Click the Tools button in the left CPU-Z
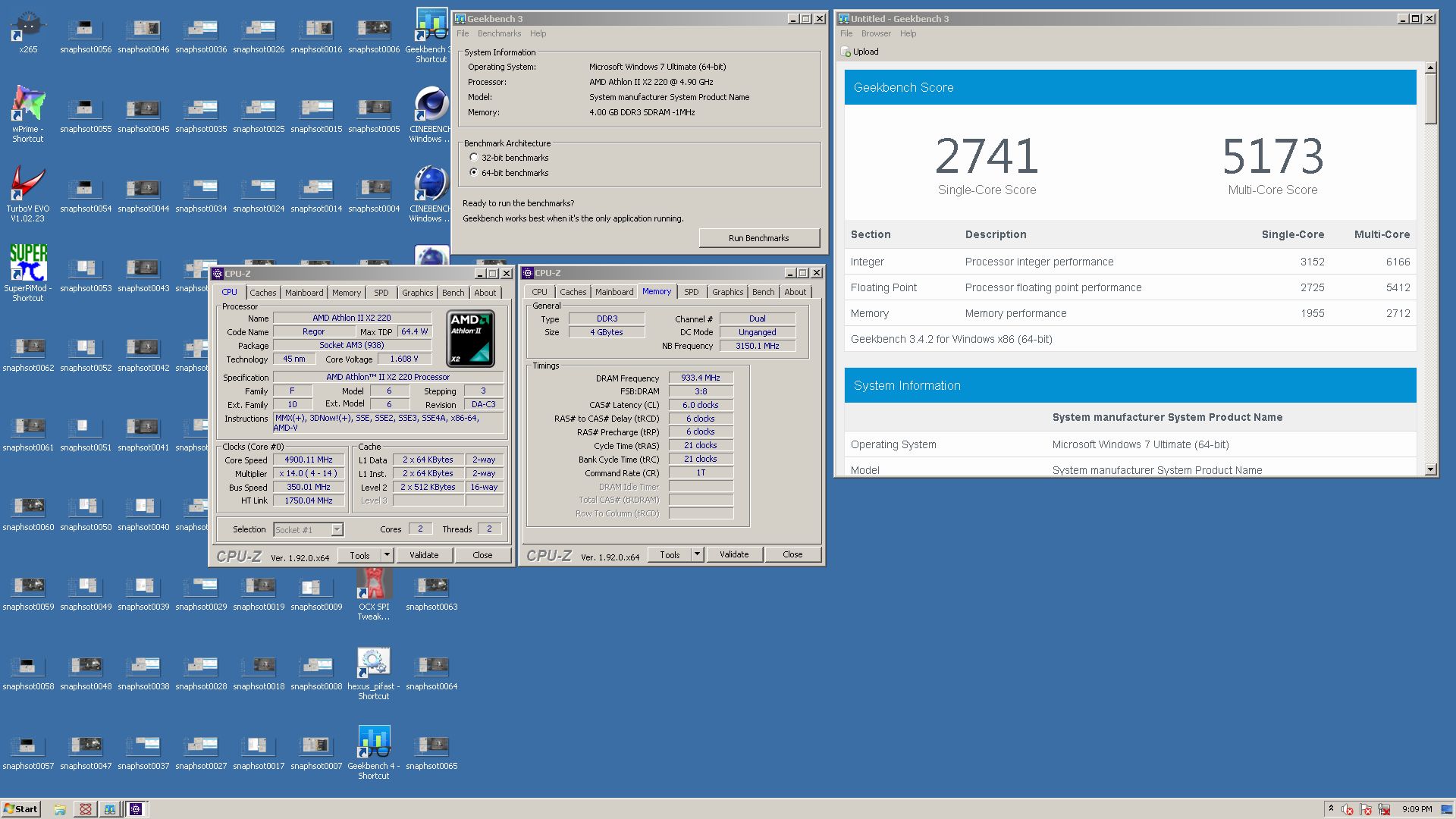 pos(359,555)
